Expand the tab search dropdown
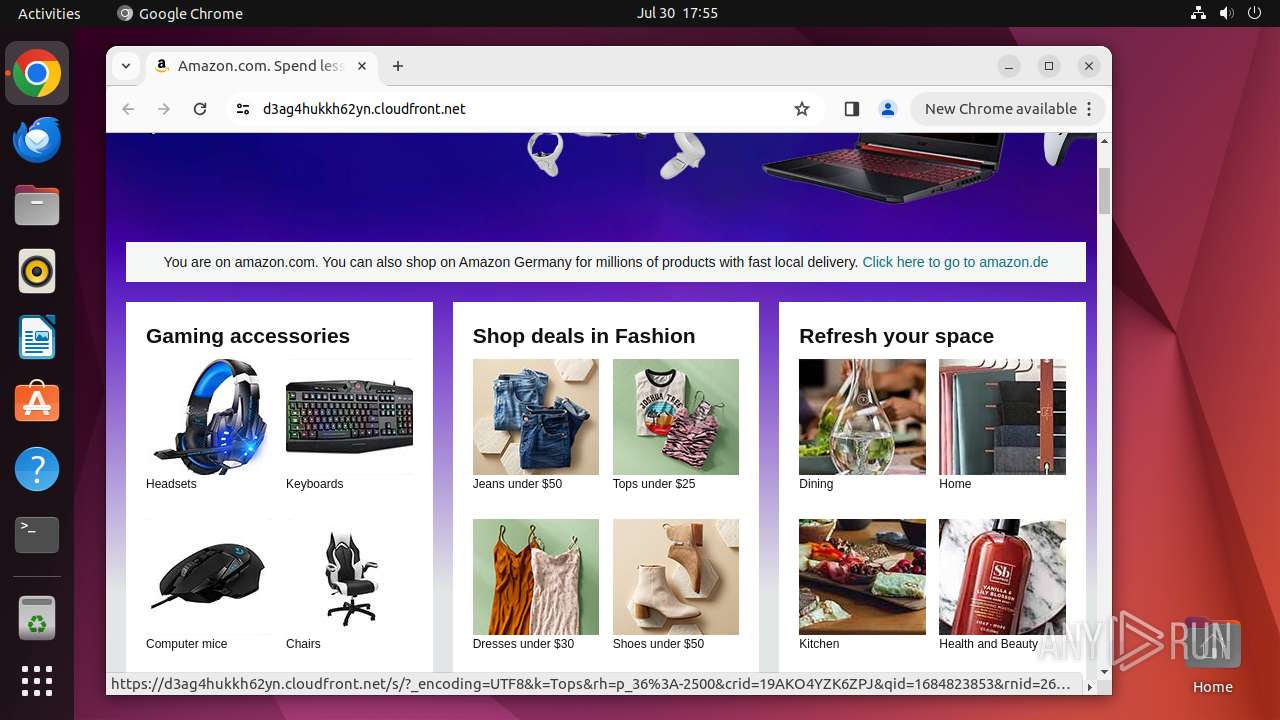 coord(125,66)
